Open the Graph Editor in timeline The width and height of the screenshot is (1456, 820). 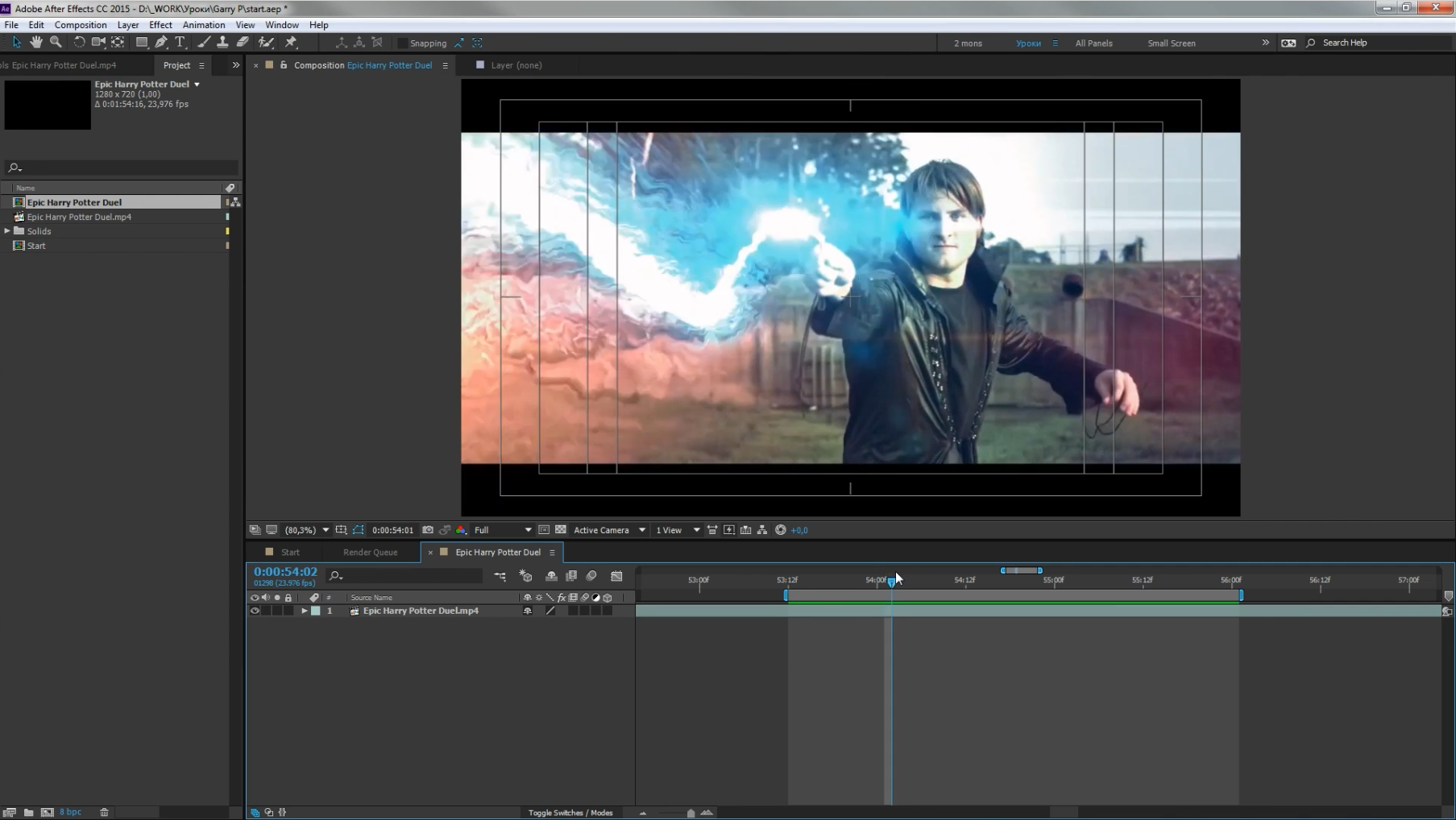pyautogui.click(x=616, y=576)
